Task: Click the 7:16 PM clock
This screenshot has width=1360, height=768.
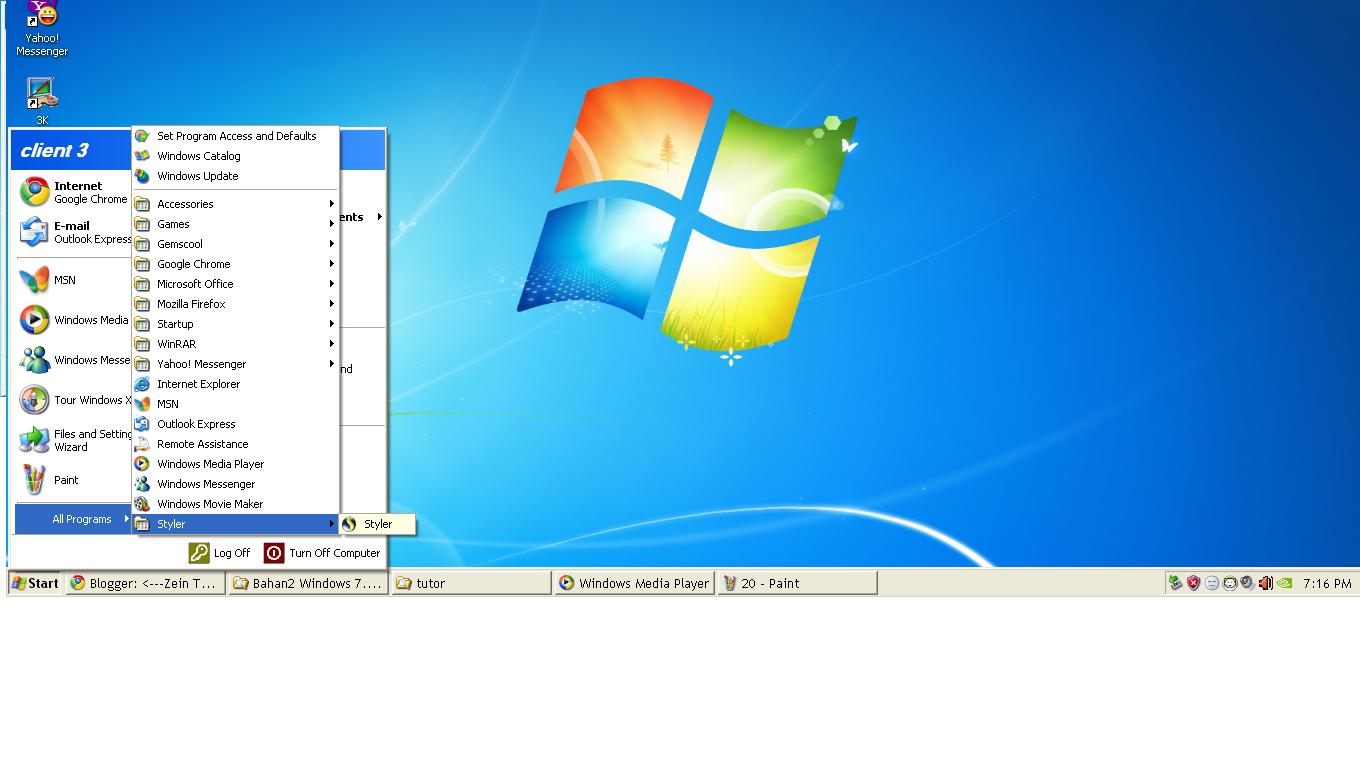Action: (x=1327, y=583)
